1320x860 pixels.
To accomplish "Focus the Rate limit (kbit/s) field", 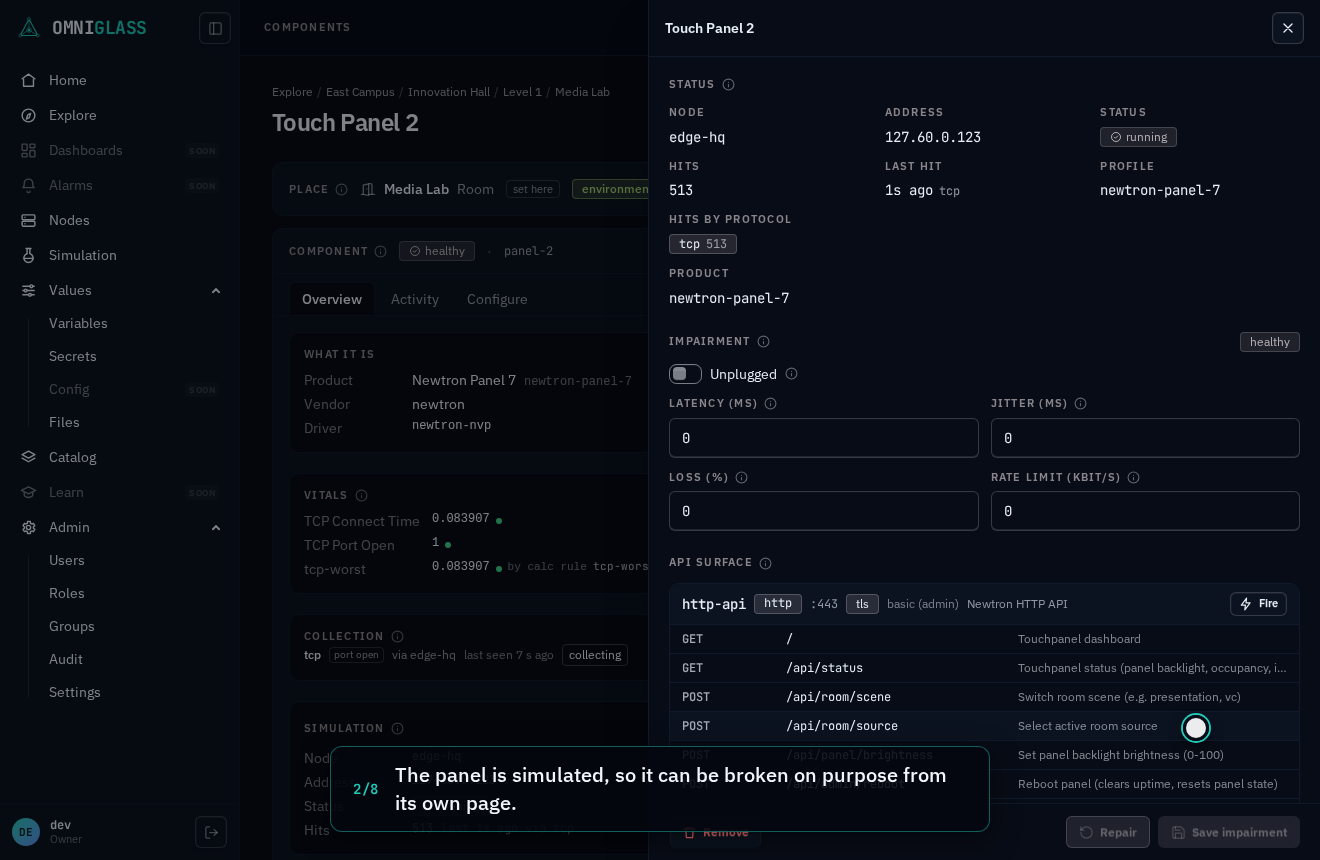I will click(1145, 511).
